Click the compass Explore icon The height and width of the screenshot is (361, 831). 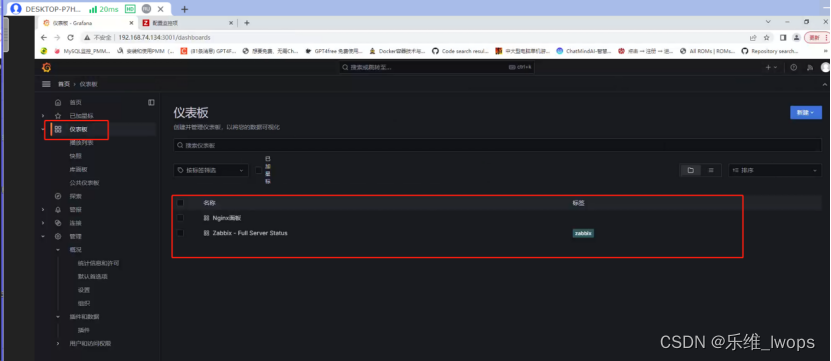58,196
